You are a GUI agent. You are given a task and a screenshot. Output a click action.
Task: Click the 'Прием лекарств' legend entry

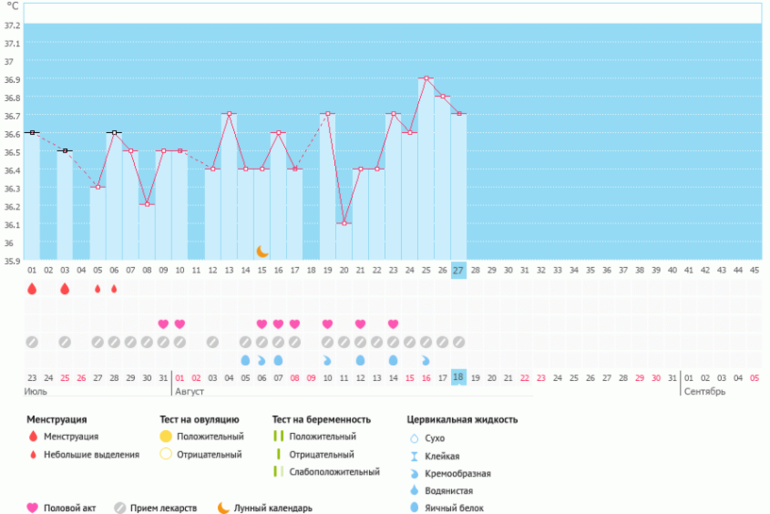pos(159,507)
